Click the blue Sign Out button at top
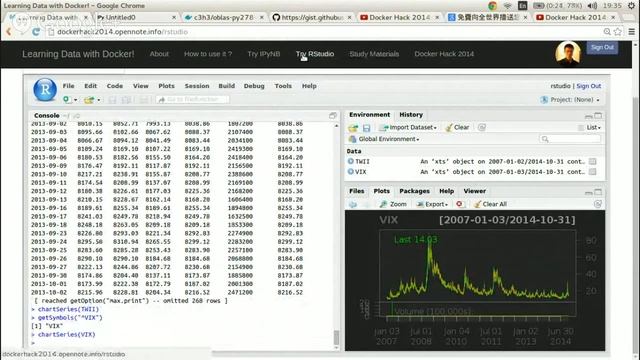The image size is (640, 360). pyautogui.click(x=602, y=47)
